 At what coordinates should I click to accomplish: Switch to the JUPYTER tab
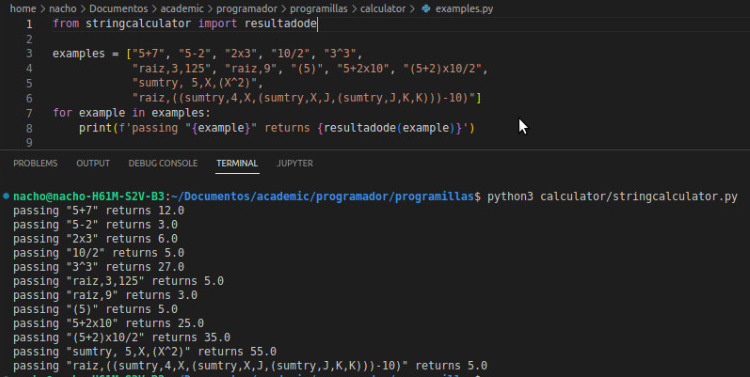[x=295, y=163]
